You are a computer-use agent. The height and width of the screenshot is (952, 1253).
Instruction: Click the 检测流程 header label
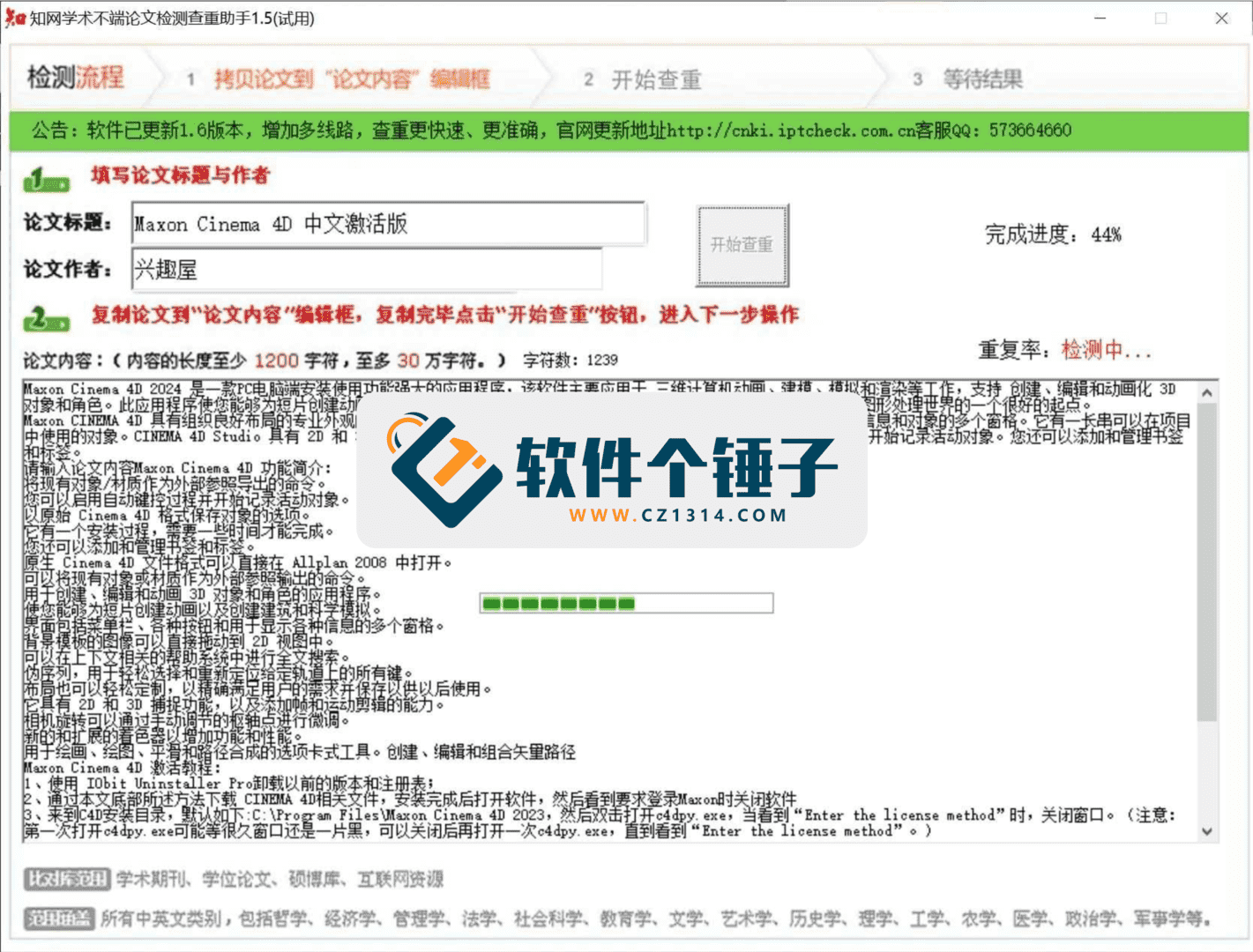coord(76,77)
